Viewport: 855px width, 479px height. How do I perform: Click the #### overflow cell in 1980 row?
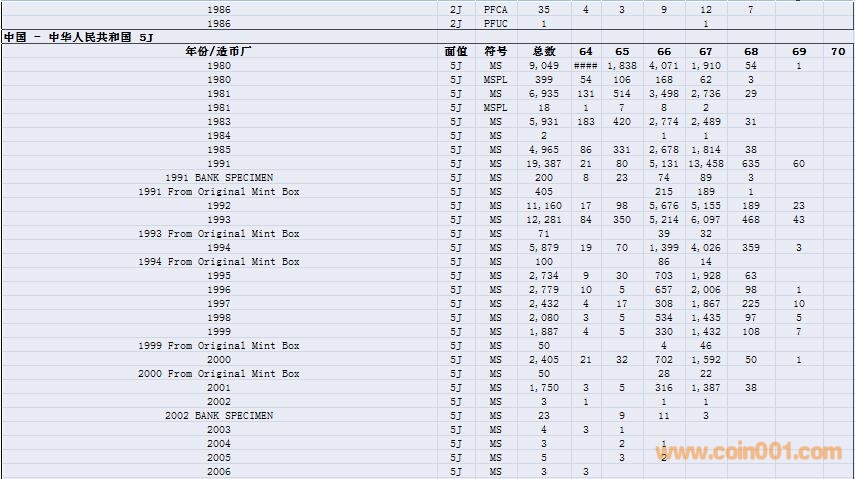[585, 65]
